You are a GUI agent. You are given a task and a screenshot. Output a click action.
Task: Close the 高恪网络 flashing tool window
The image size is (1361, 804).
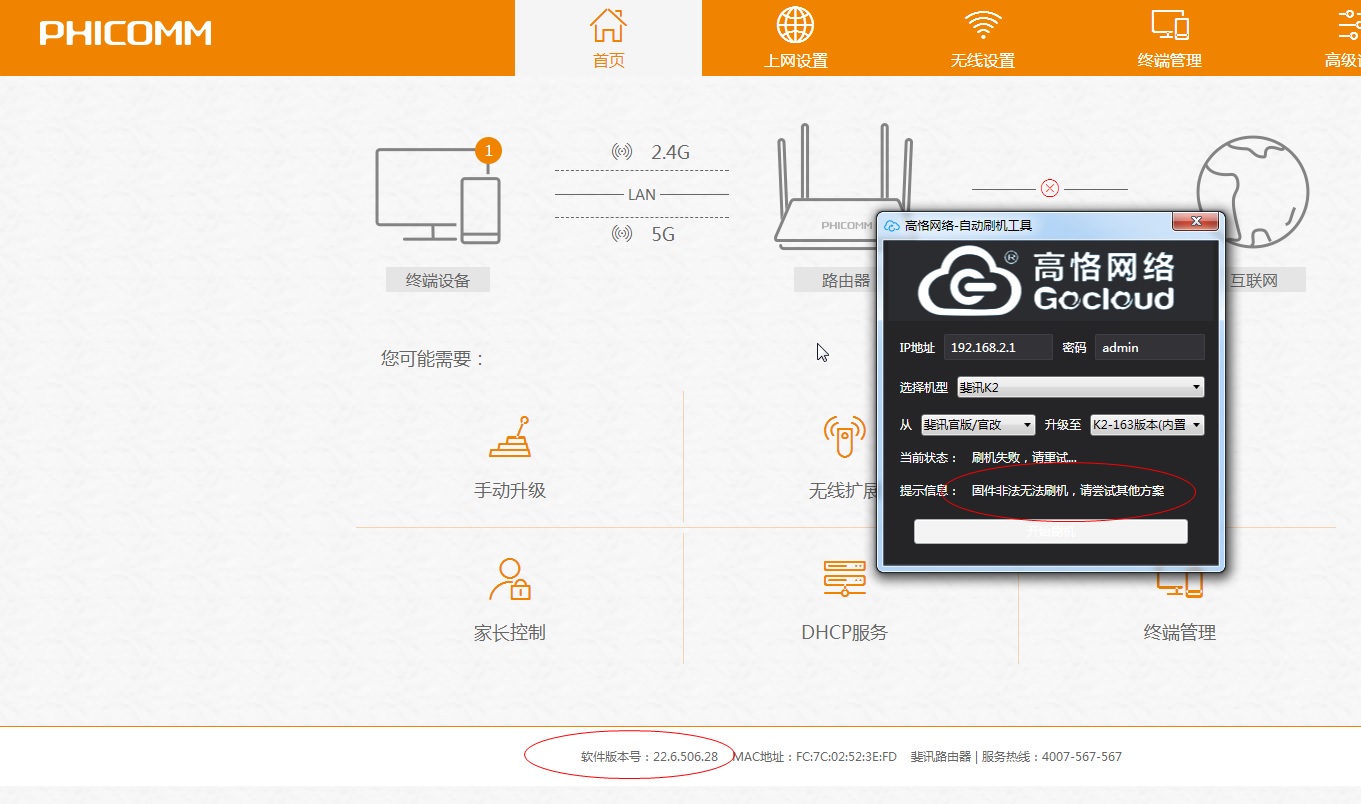coord(1194,222)
